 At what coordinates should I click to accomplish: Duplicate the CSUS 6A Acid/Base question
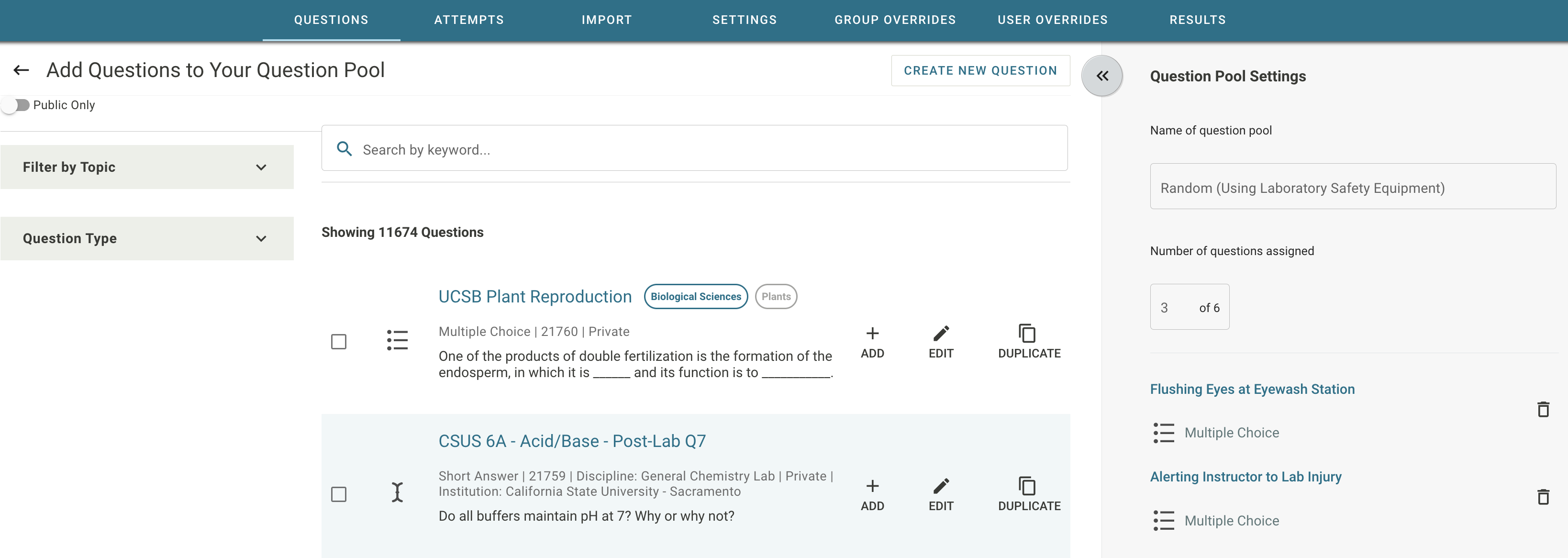point(1029,494)
